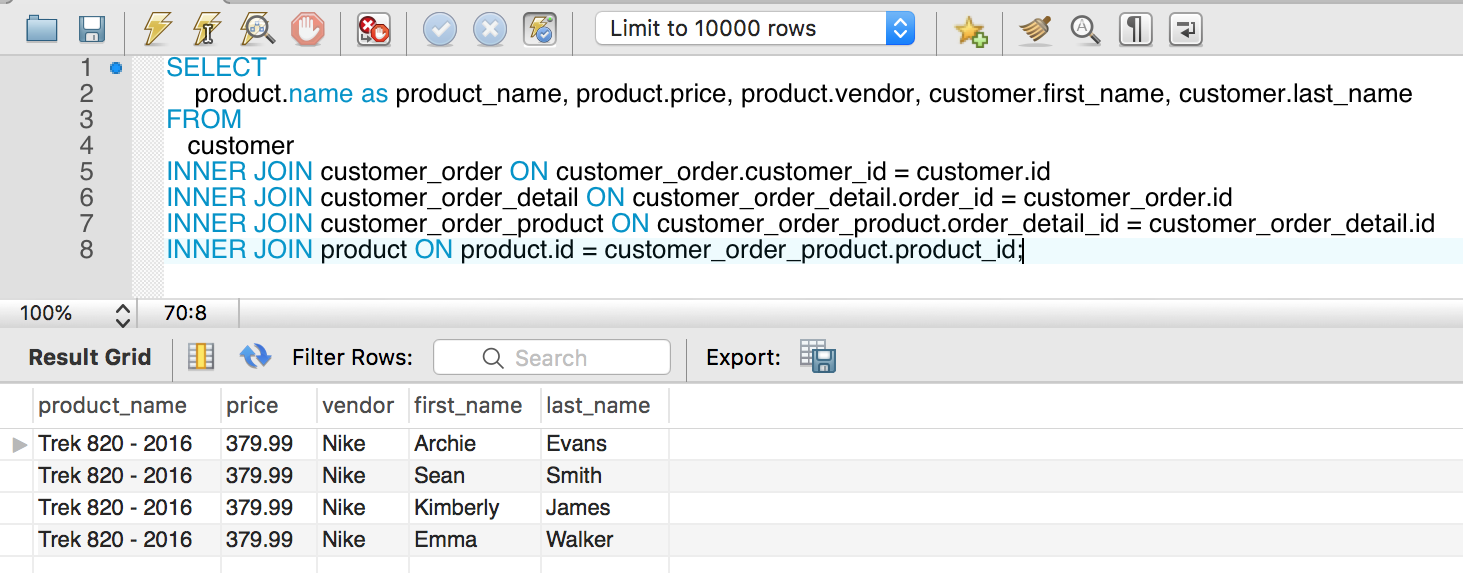Click cursor position indicator 70:8
This screenshot has height=573, width=1463.
(185, 314)
